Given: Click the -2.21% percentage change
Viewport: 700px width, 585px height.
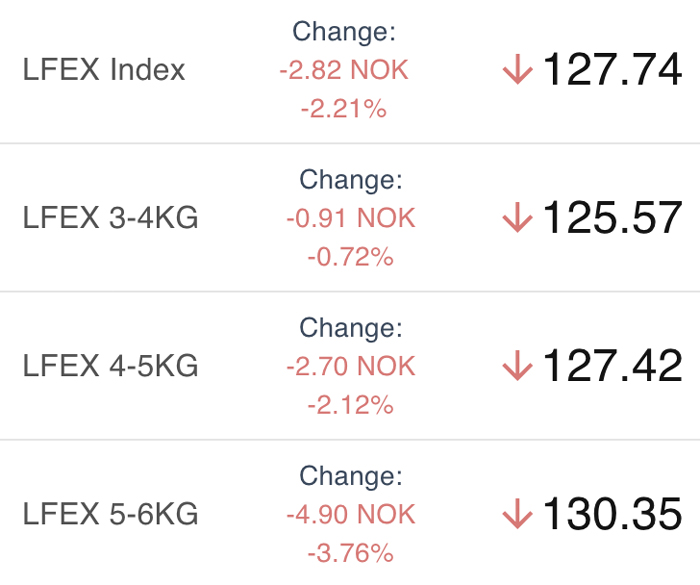Looking at the screenshot, I should [344, 109].
